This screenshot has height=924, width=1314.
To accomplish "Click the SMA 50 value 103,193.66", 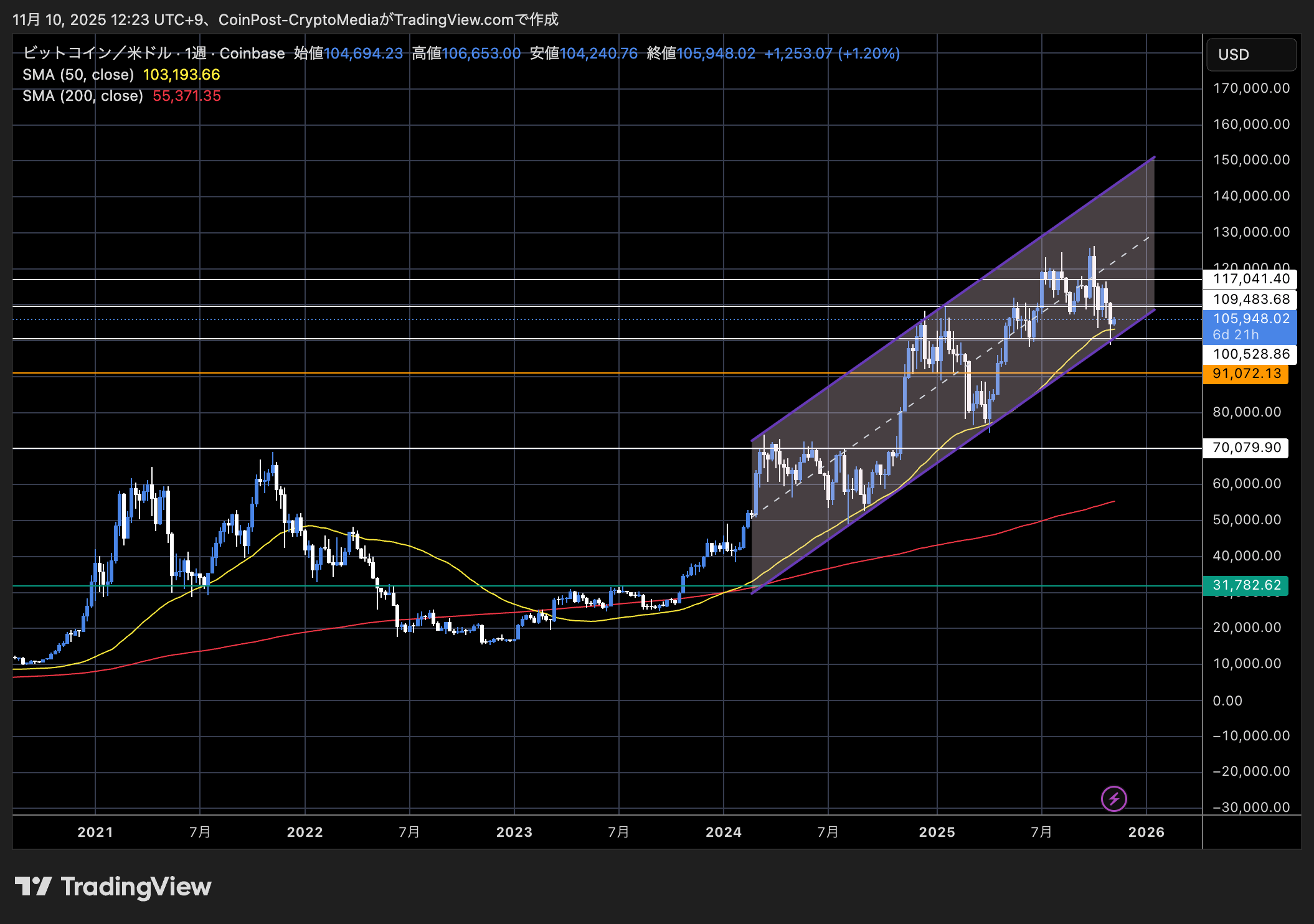I will 181,75.
